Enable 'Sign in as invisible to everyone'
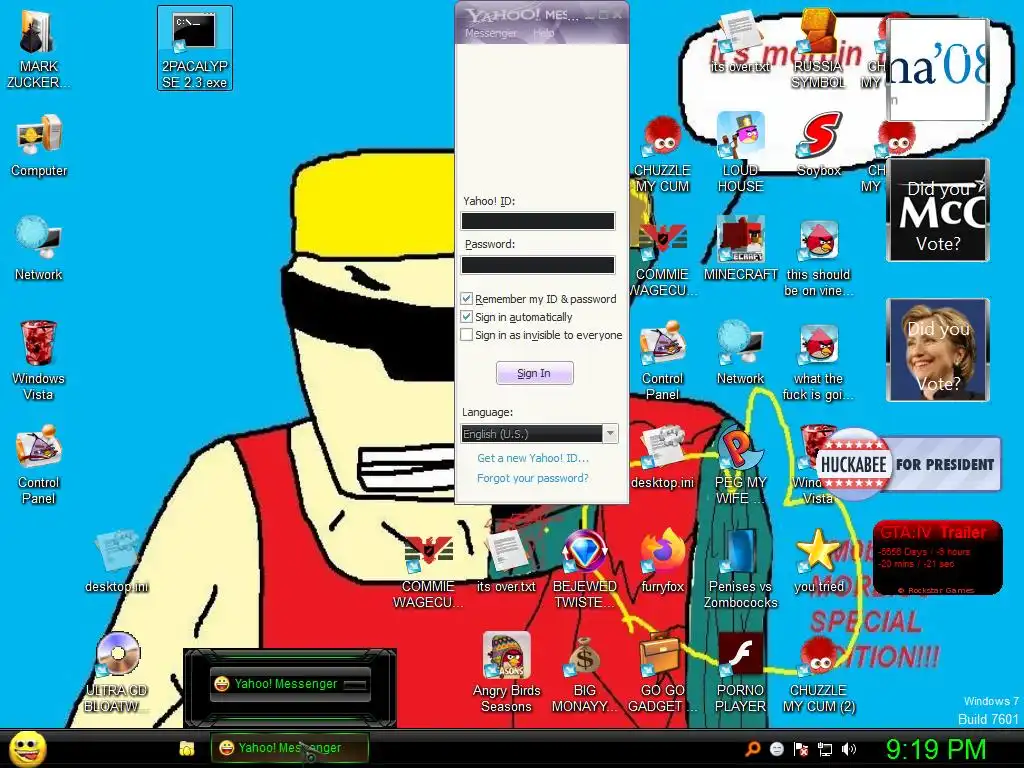 click(466, 335)
